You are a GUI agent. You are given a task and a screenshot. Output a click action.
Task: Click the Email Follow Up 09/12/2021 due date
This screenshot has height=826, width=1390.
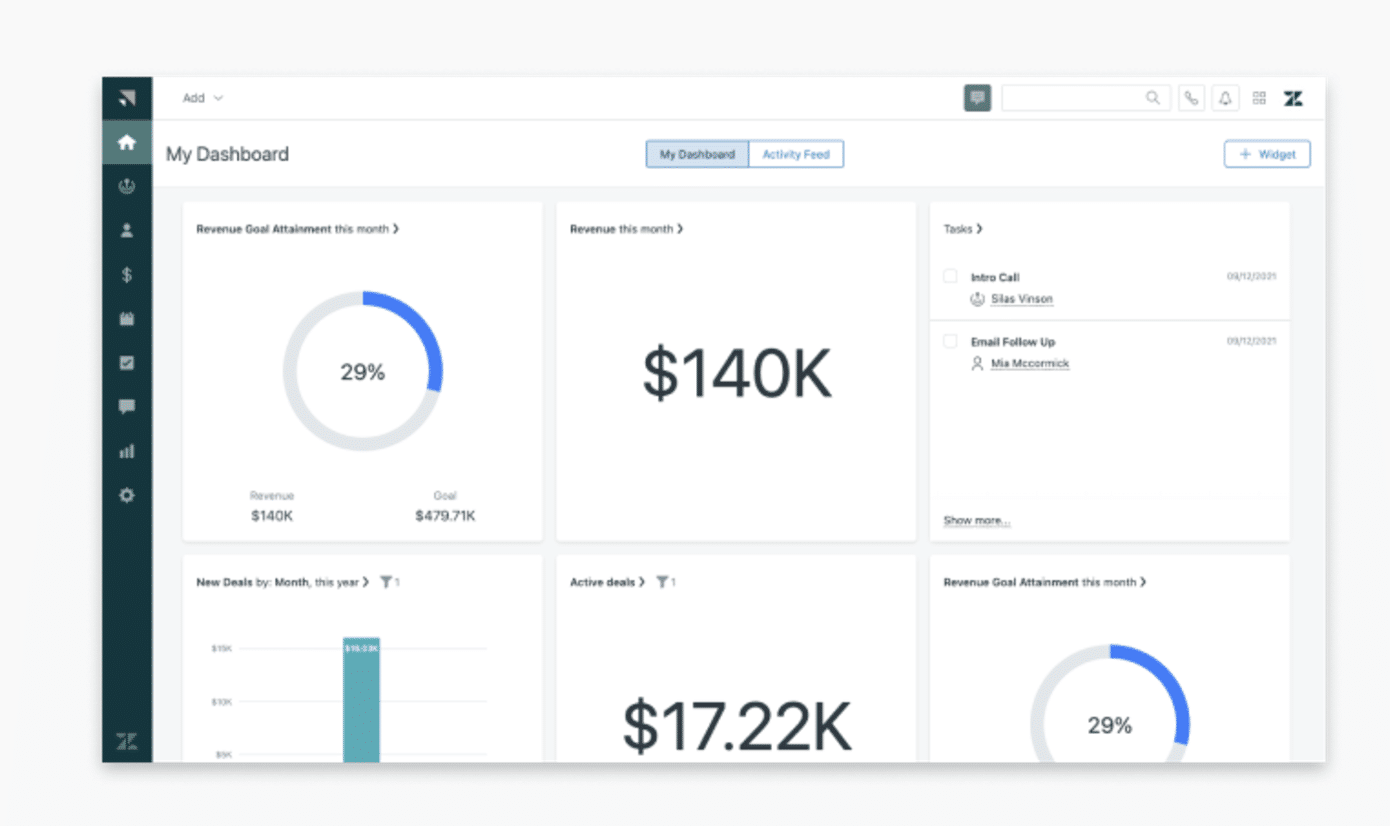coord(1251,342)
